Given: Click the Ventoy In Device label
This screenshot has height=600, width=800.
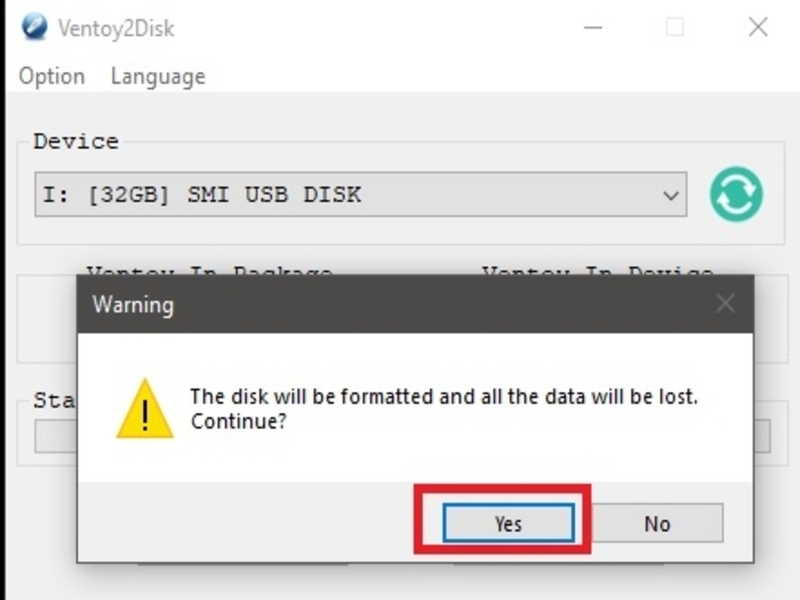Looking at the screenshot, I should tap(597, 270).
